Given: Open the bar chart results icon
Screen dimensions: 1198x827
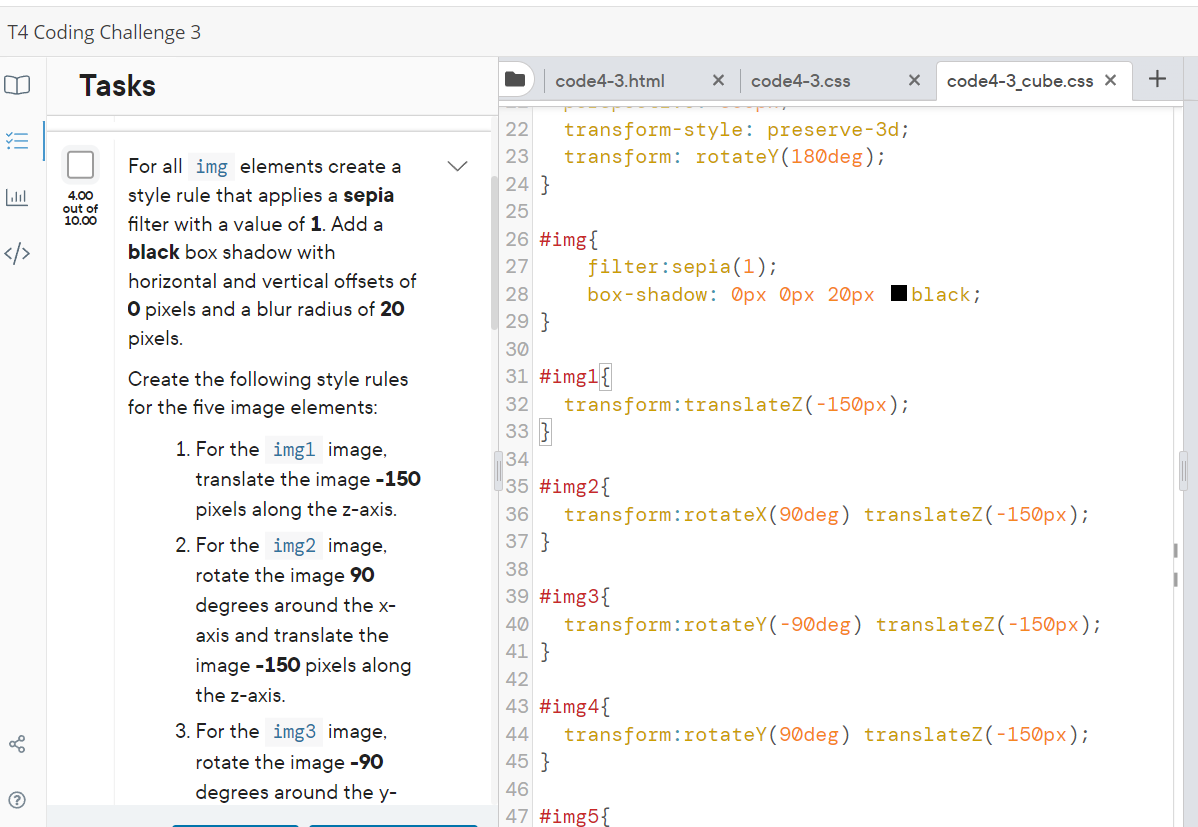Looking at the screenshot, I should 18,197.
